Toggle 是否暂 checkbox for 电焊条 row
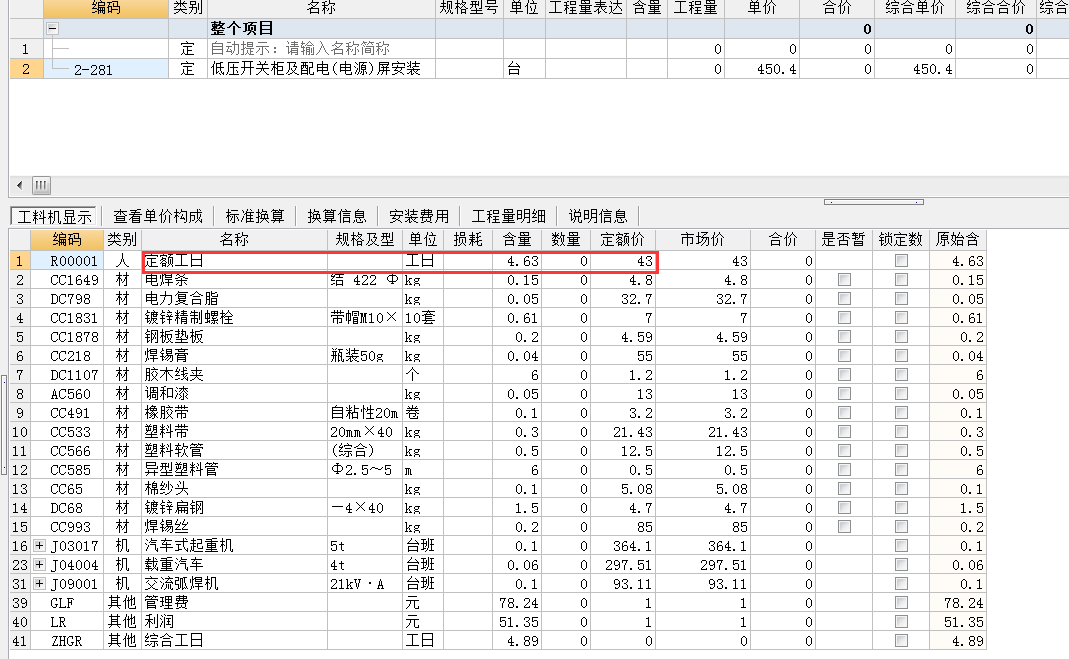Viewport: 1069px width, 659px height. 844,279
